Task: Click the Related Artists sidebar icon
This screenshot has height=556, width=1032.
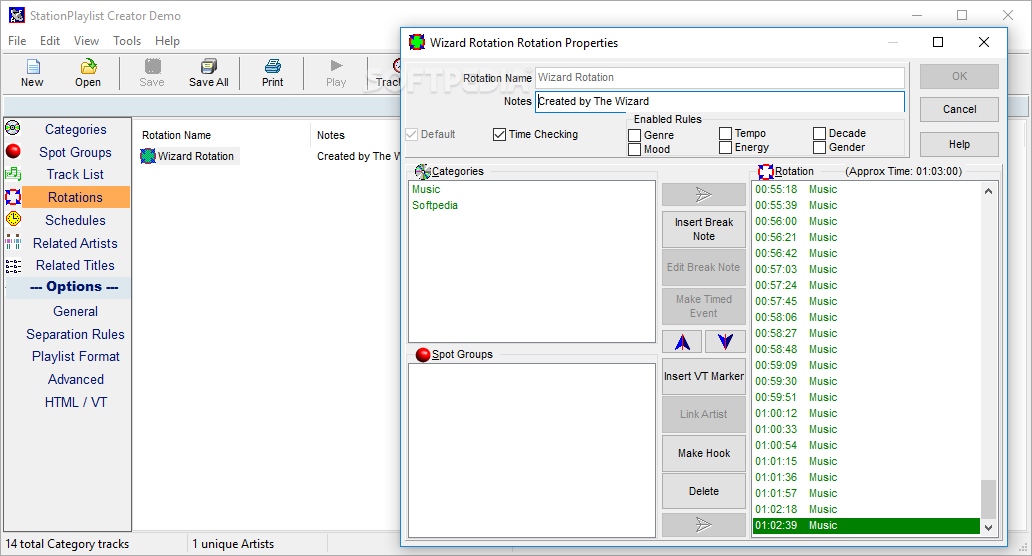Action: click(13, 242)
